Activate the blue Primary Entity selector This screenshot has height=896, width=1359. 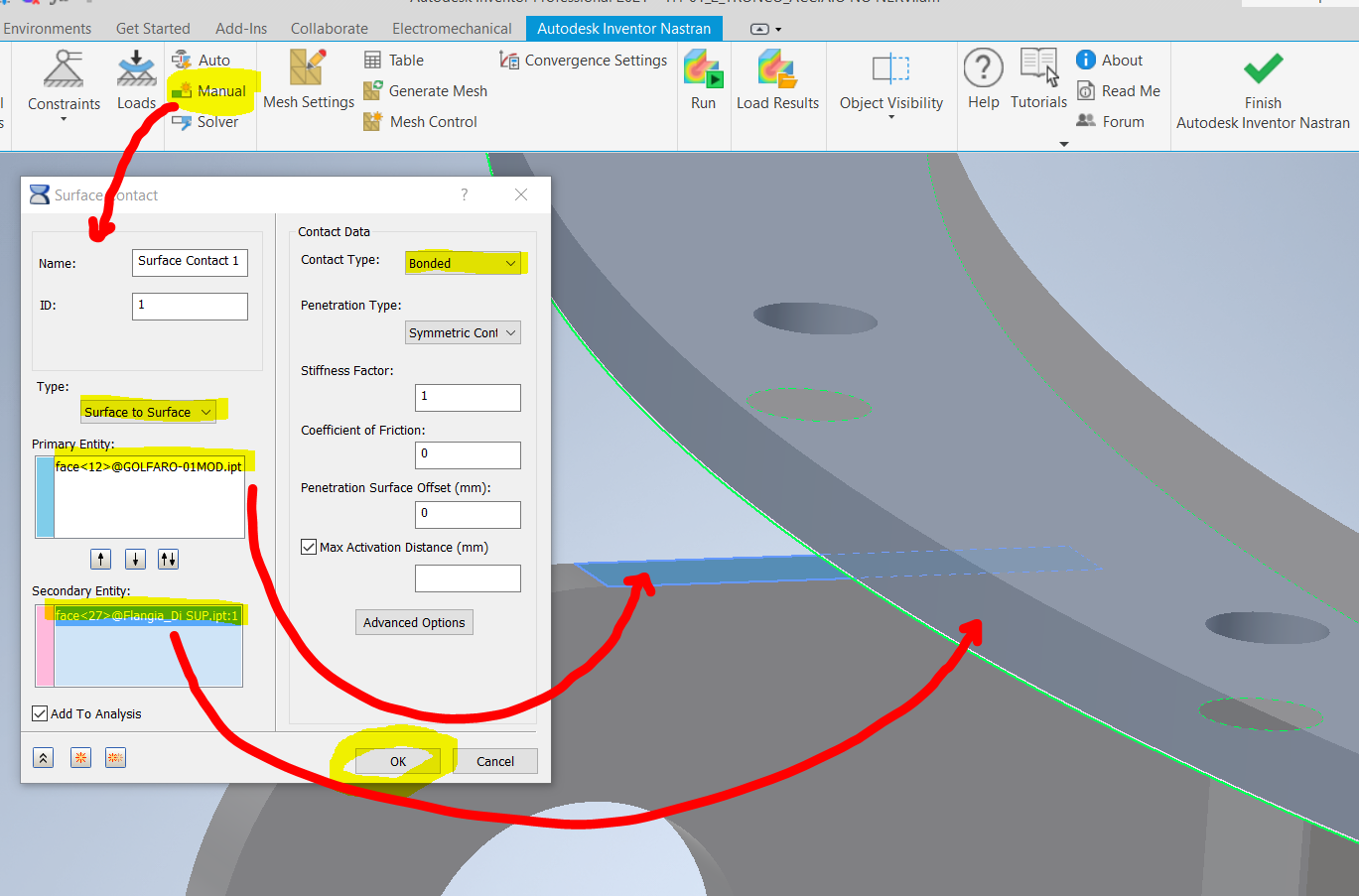[45, 497]
